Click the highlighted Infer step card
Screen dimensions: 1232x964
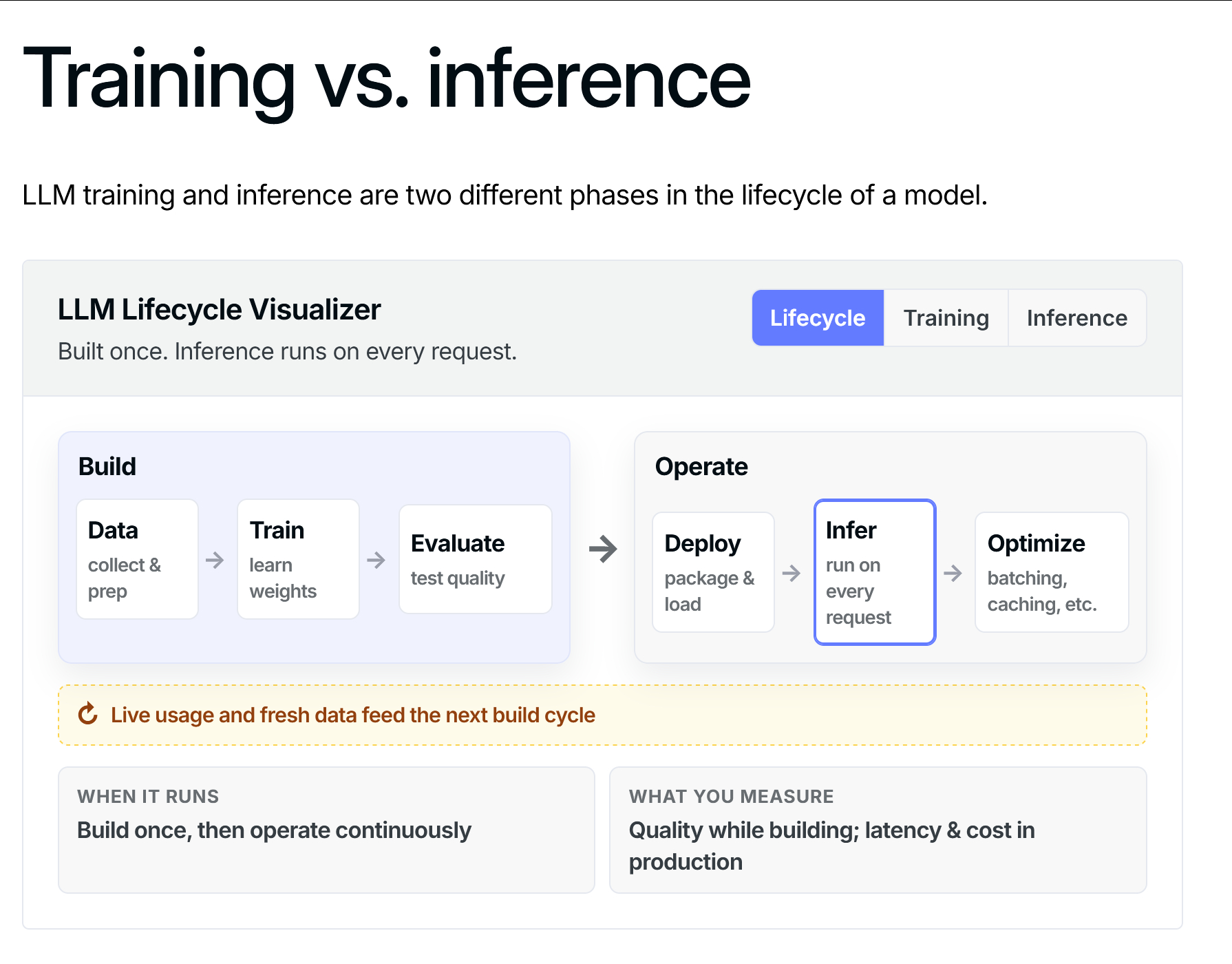[x=875, y=572]
